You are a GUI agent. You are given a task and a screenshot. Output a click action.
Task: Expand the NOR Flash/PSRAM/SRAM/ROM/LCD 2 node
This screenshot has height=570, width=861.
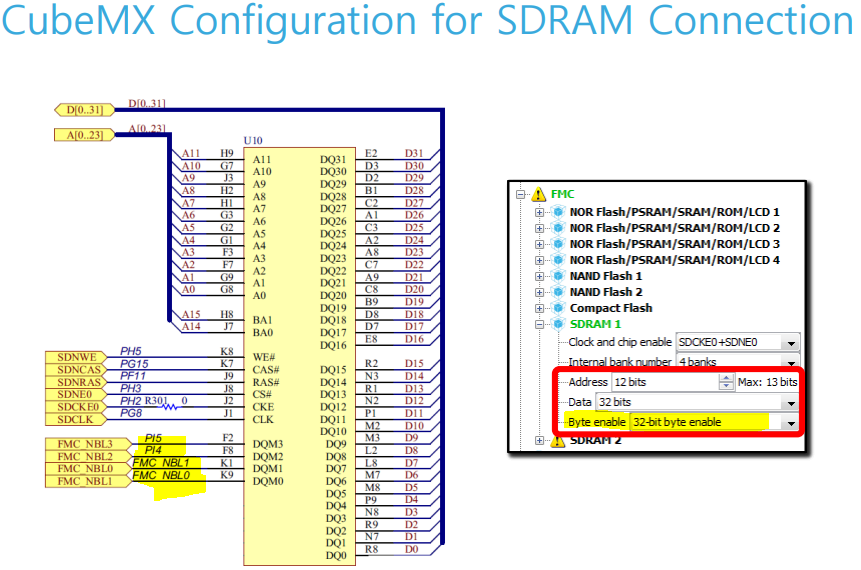[539, 228]
